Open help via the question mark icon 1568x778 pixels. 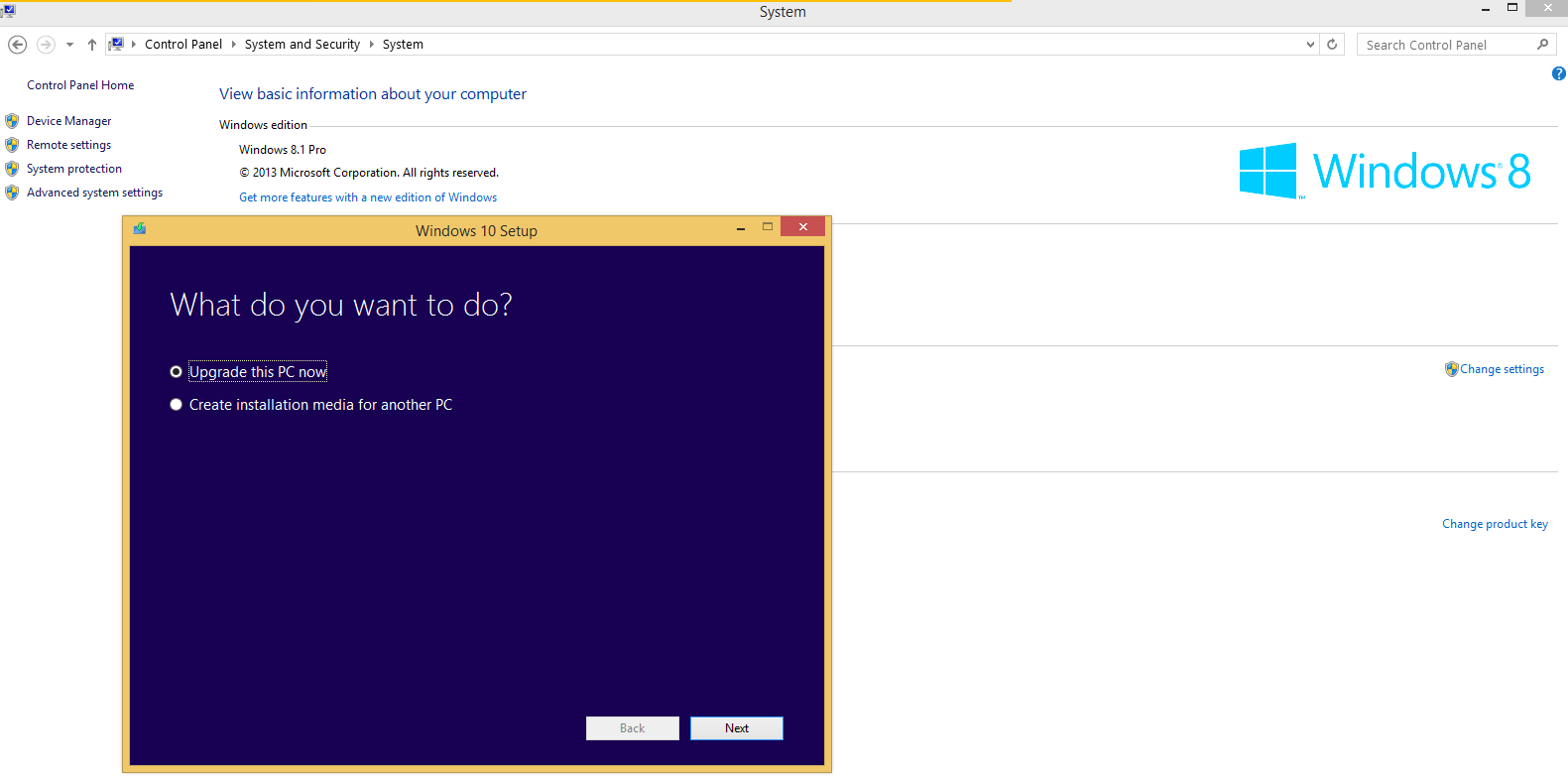point(1558,73)
